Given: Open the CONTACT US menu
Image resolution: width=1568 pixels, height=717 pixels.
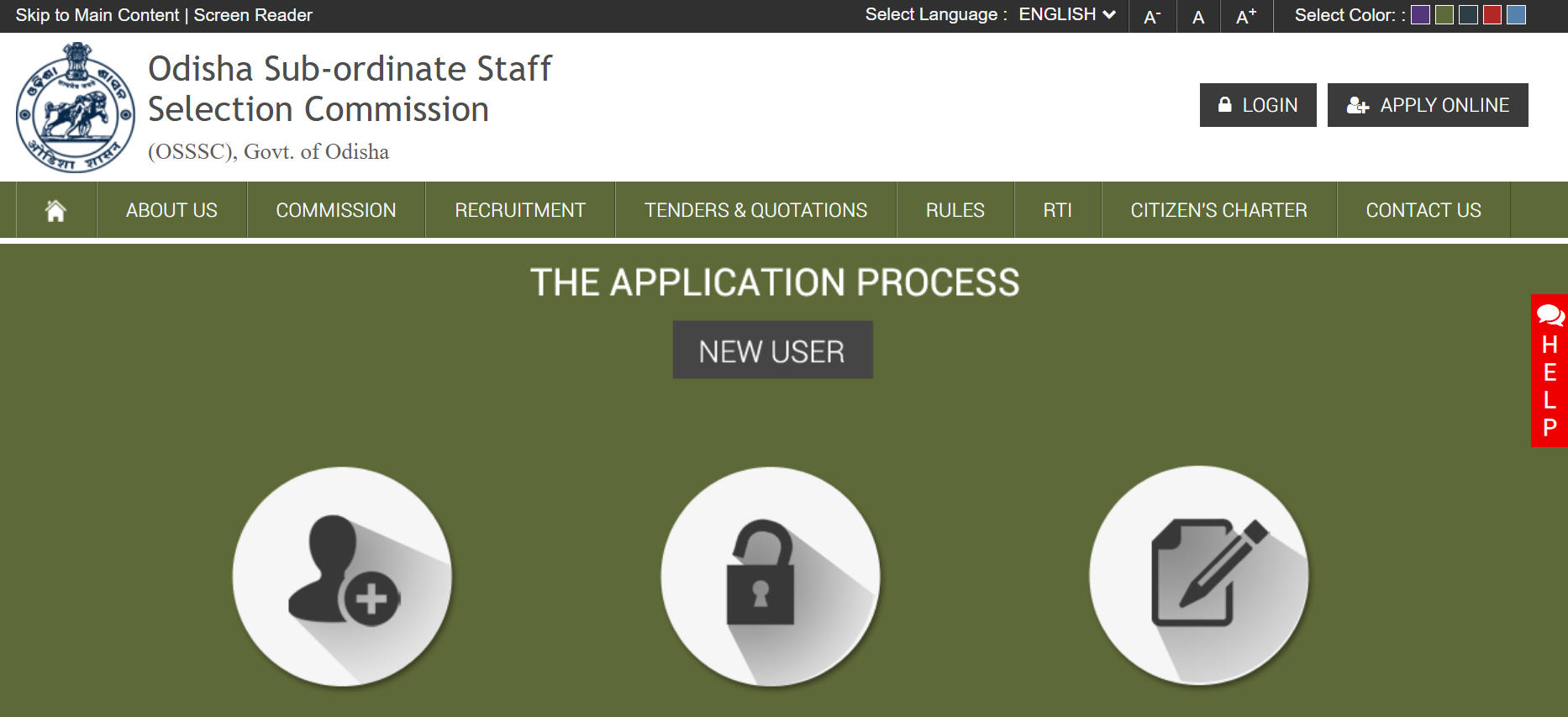Looking at the screenshot, I should click(1423, 210).
